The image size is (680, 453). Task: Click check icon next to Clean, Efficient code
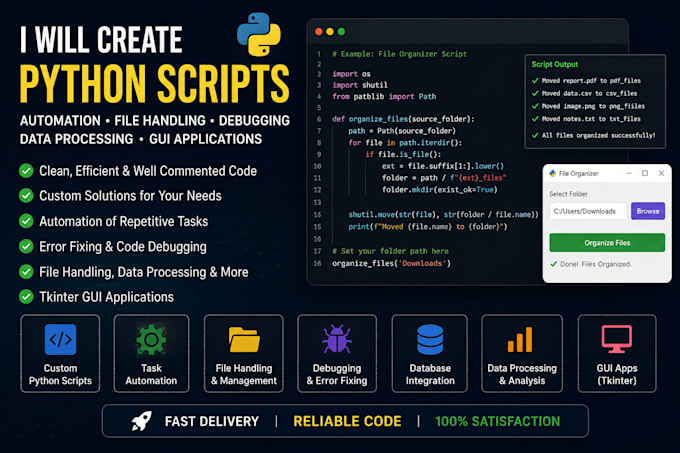click(26, 171)
